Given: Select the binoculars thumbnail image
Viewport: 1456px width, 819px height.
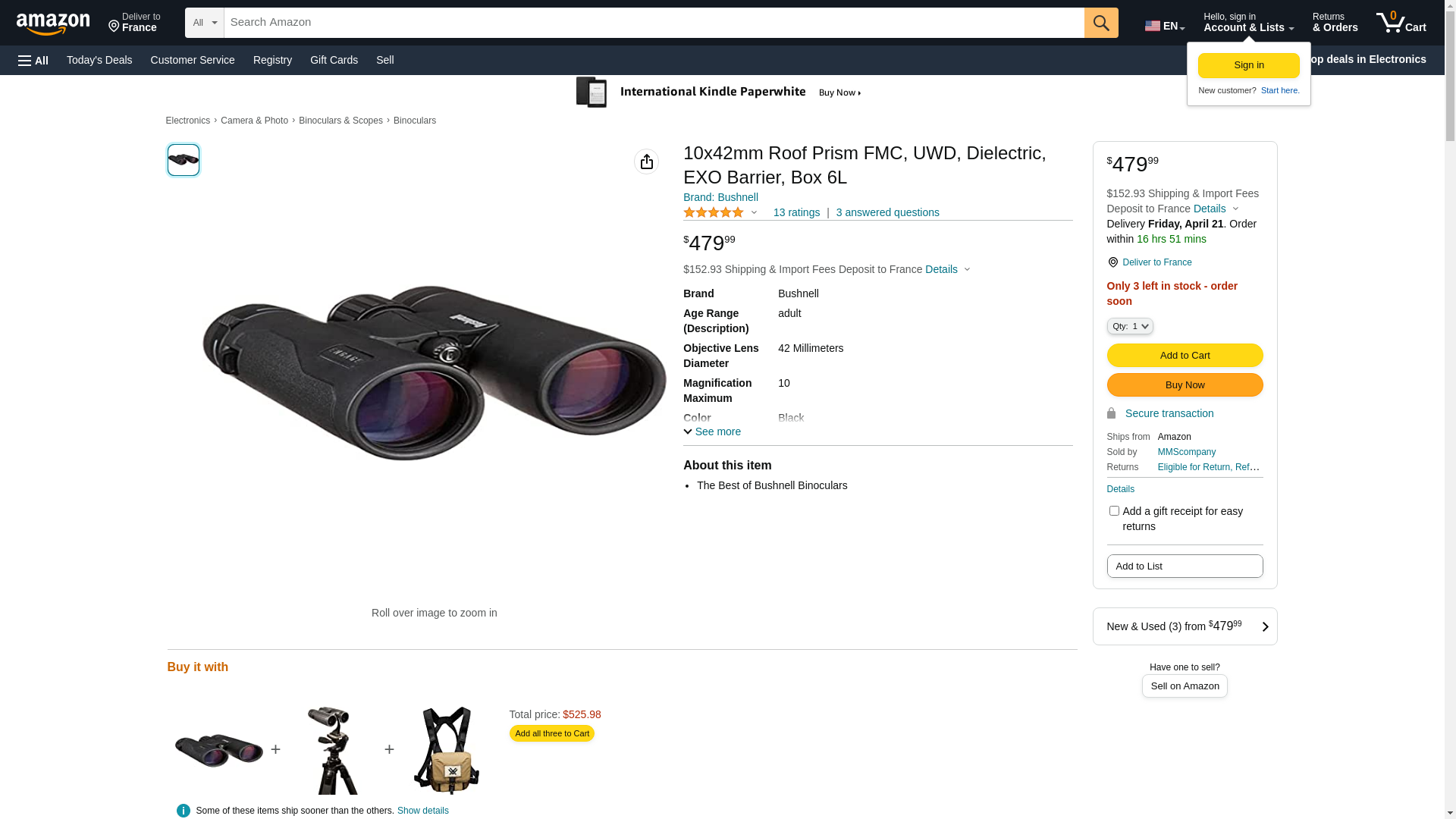Looking at the screenshot, I should pyautogui.click(x=184, y=160).
